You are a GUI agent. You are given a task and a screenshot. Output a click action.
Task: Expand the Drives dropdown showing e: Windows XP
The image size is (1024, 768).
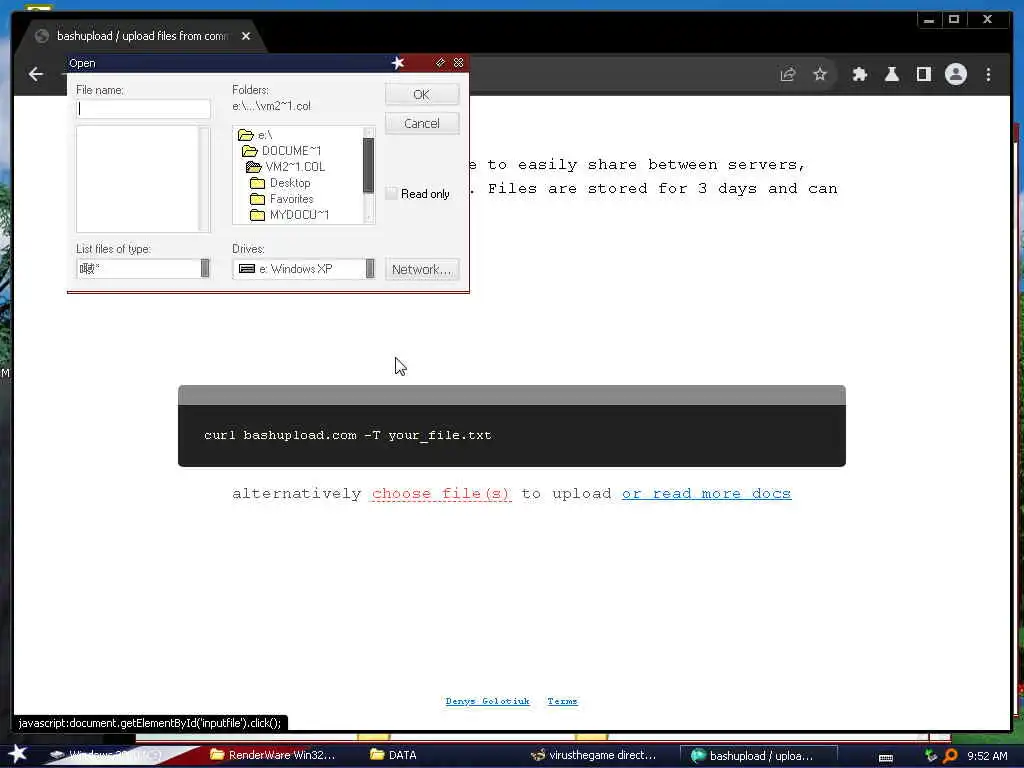(x=370, y=268)
